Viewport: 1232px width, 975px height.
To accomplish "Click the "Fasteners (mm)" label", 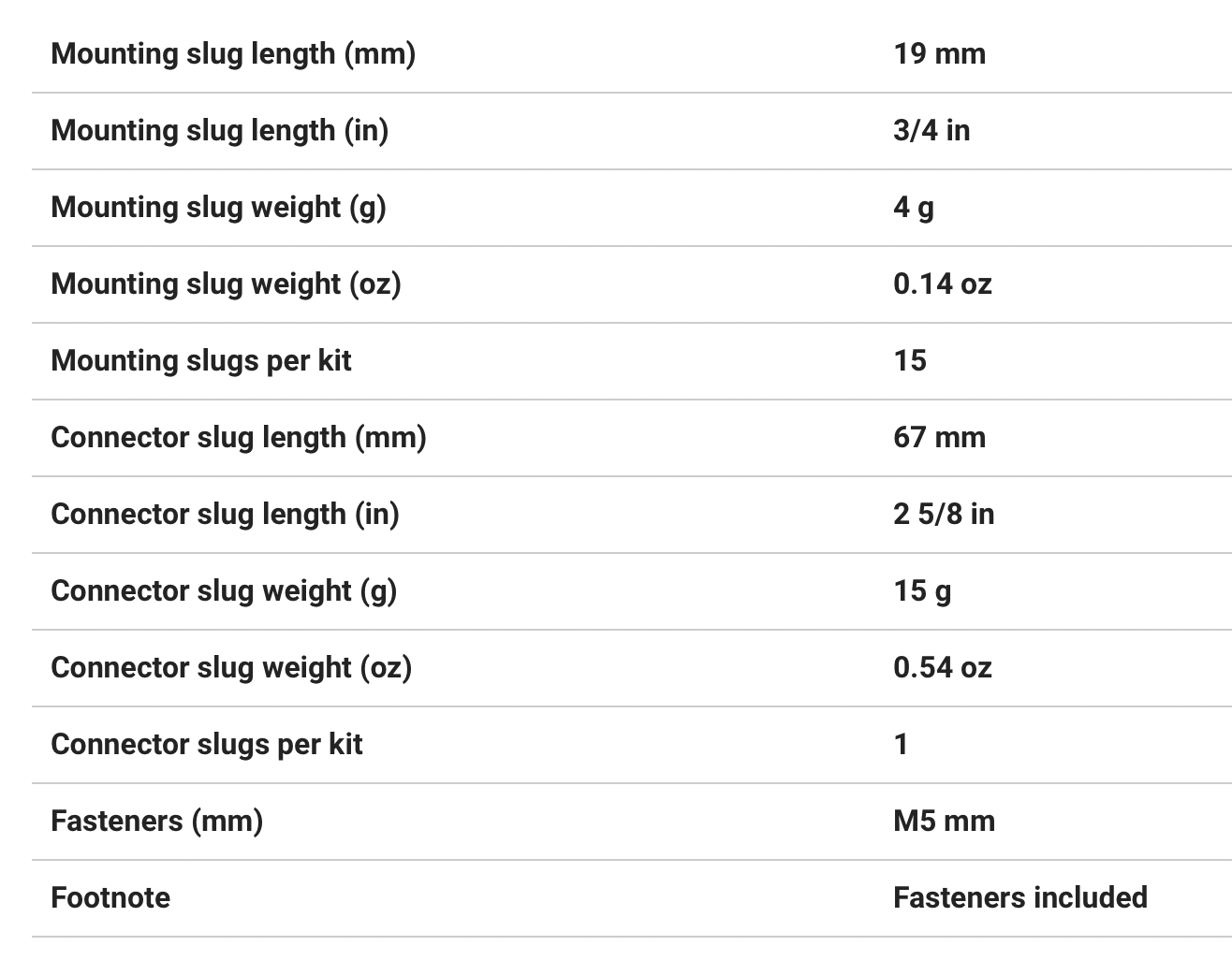I will tap(156, 821).
